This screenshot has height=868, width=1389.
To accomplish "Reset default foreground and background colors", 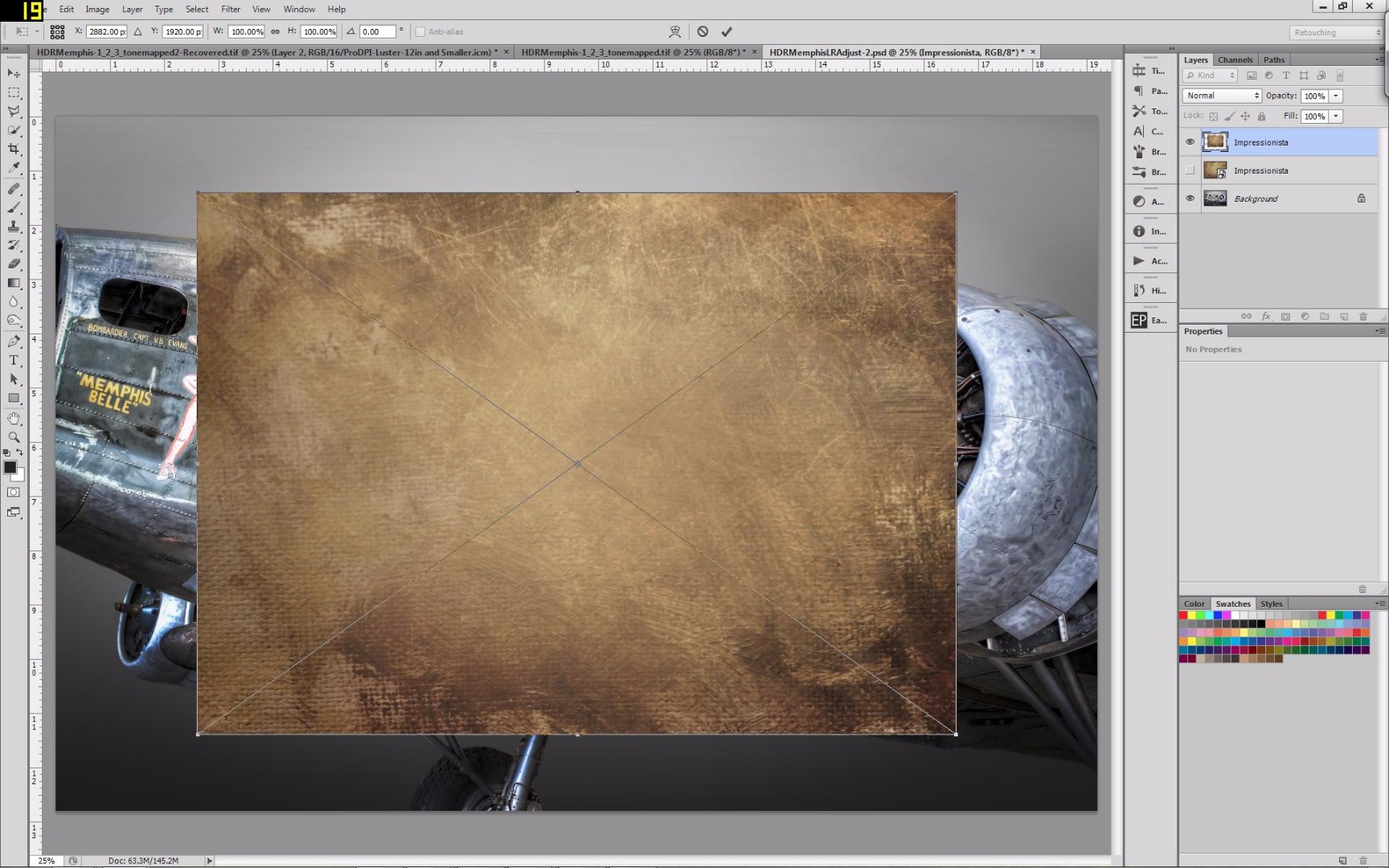I will (6, 453).
